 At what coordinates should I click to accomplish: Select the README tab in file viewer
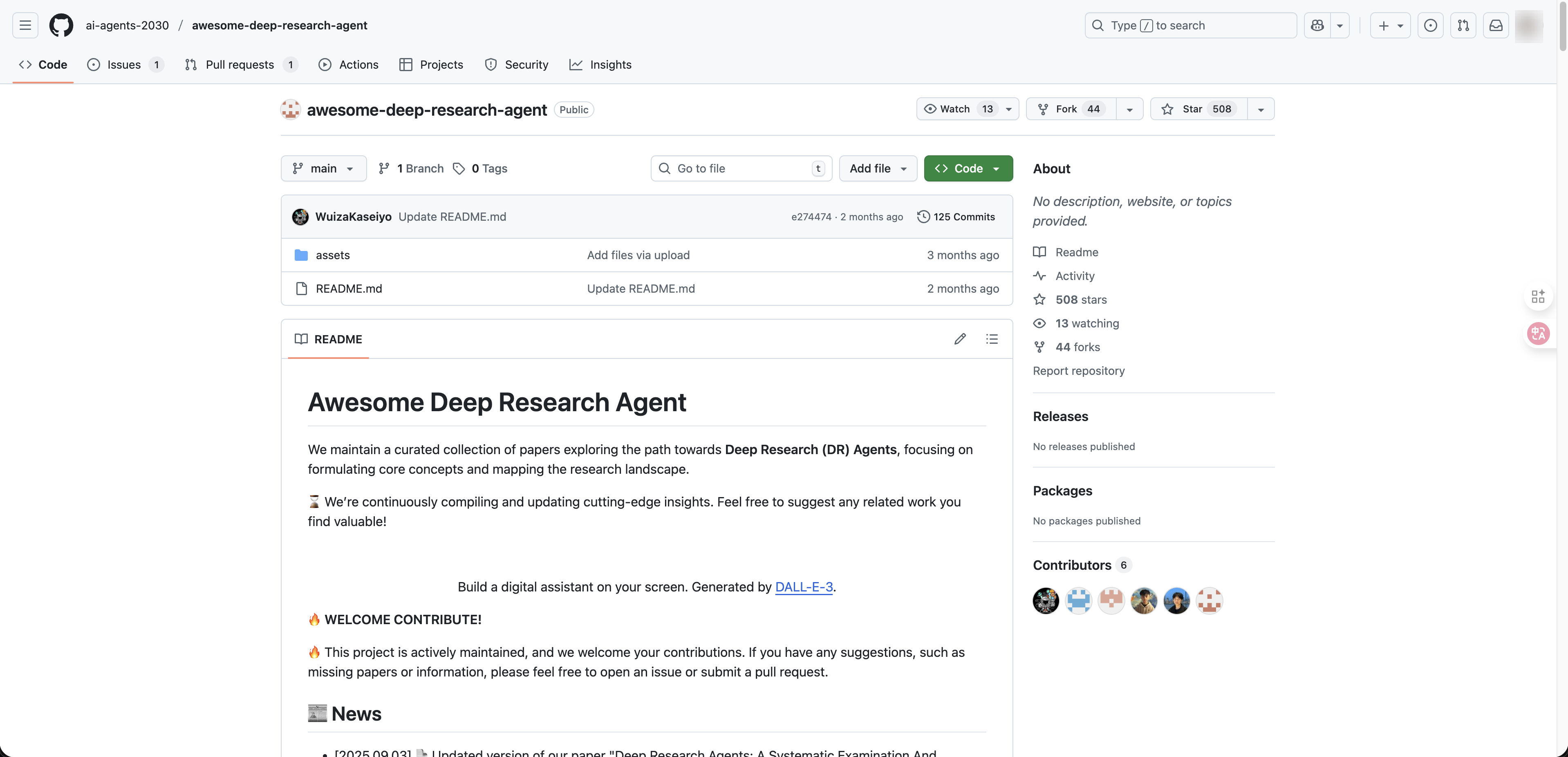[328, 339]
